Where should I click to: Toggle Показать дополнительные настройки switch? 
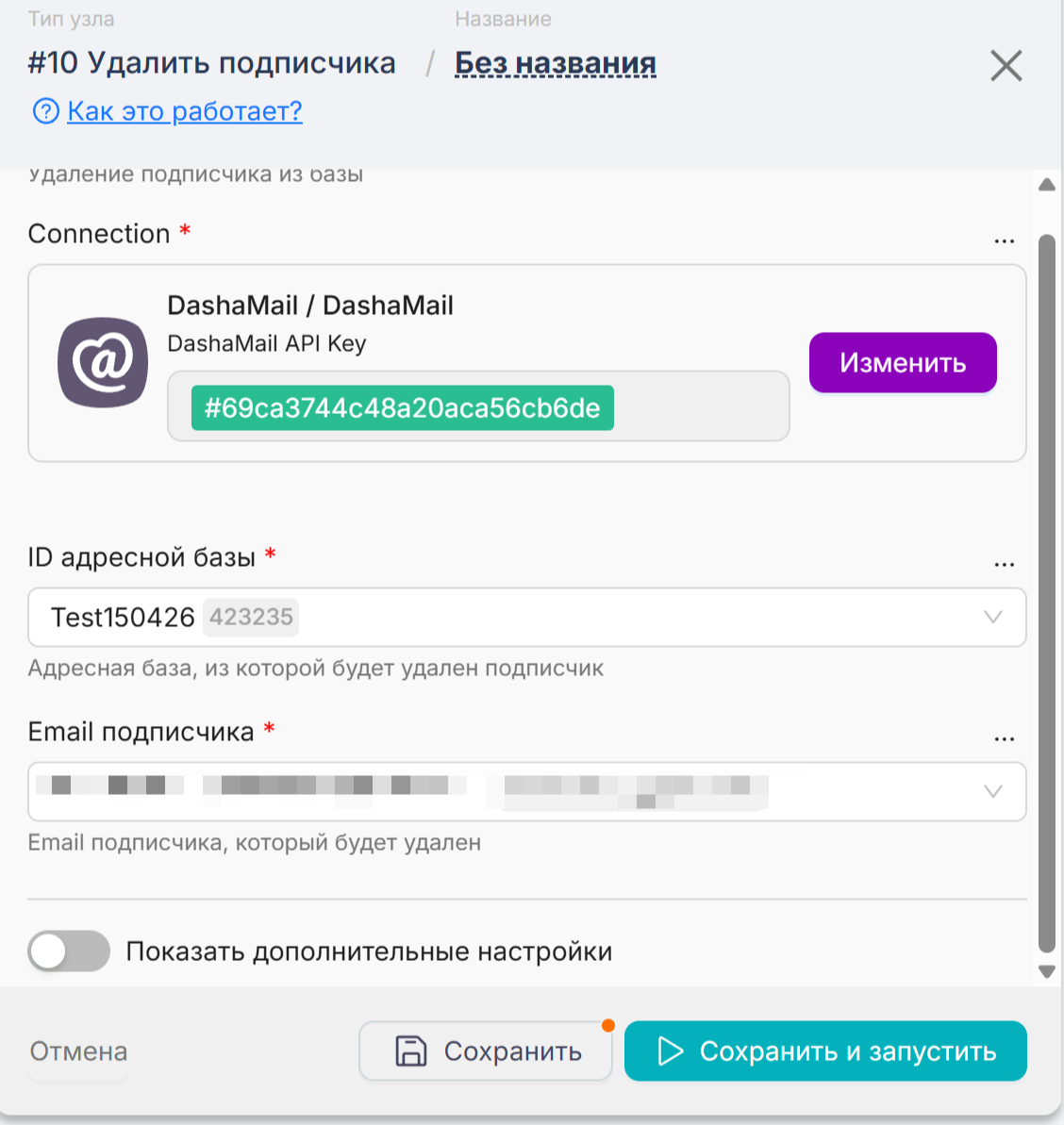pos(69,951)
